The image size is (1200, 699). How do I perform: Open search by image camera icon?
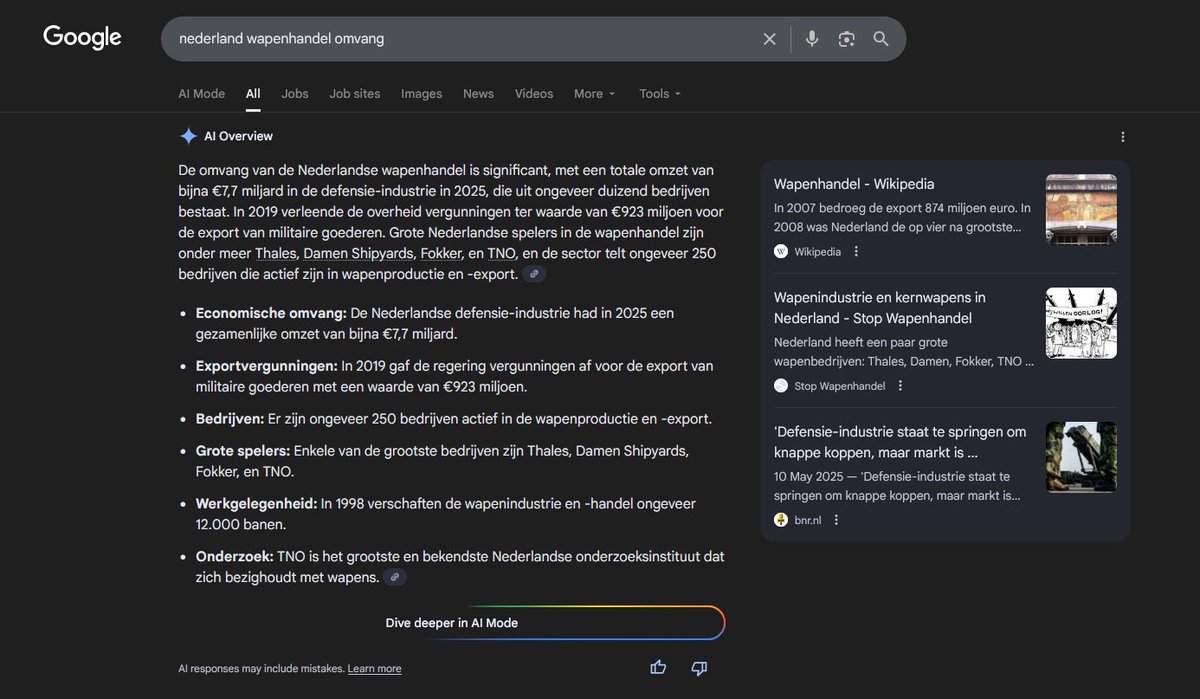[847, 39]
